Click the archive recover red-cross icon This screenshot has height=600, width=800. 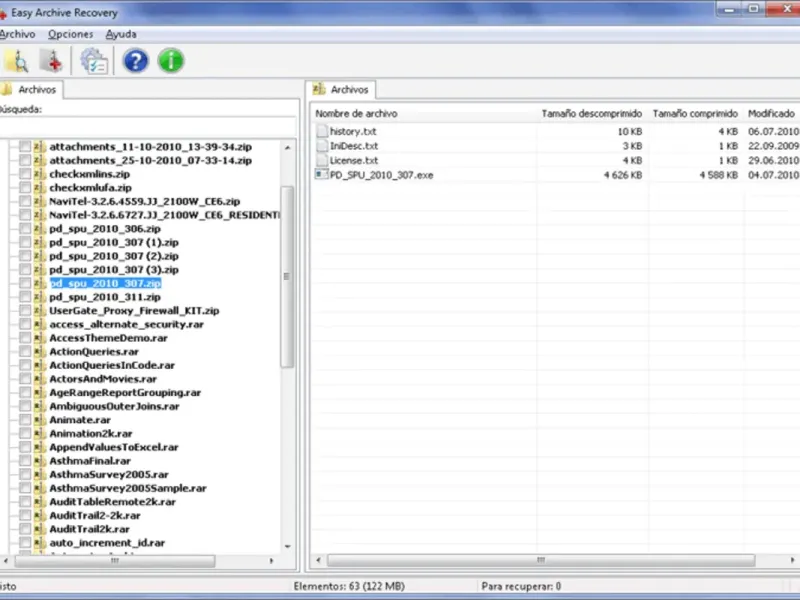click(x=51, y=61)
